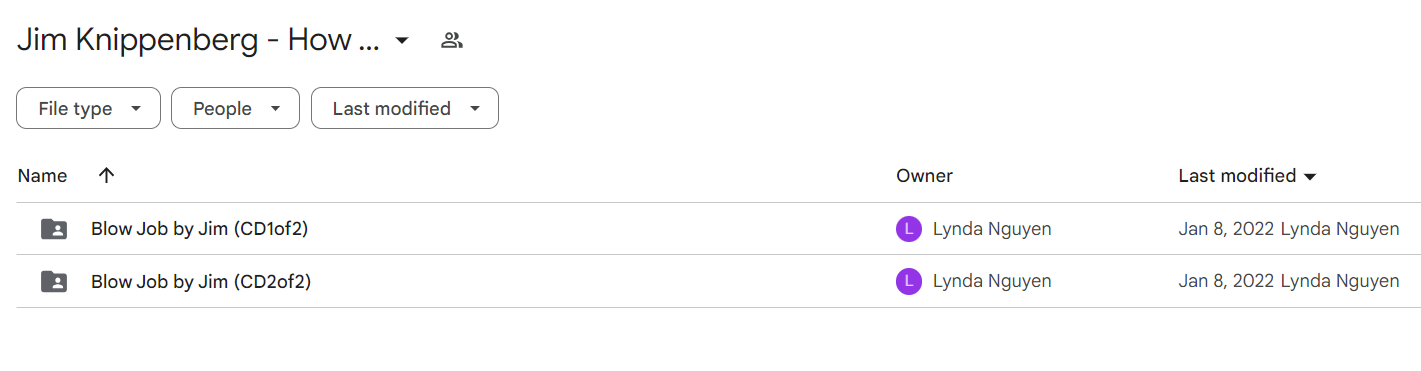
Task: Open the File type filter
Action: 88,108
